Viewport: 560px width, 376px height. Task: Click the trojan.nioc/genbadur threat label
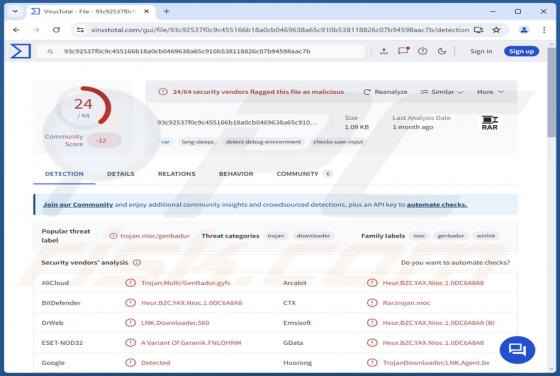(155, 236)
